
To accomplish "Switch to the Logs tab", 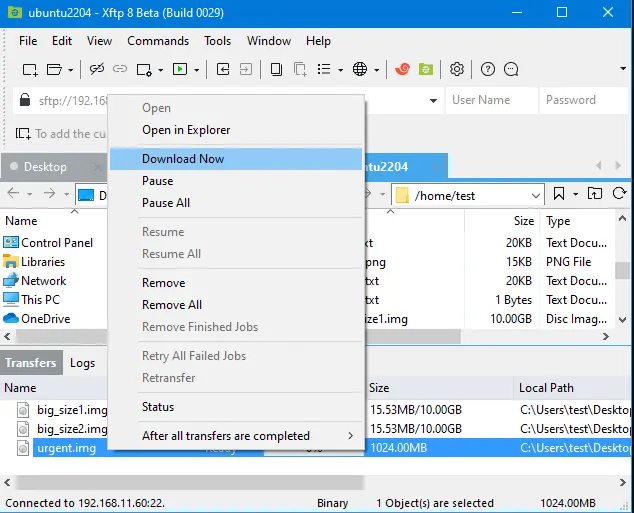I will pos(82,363).
